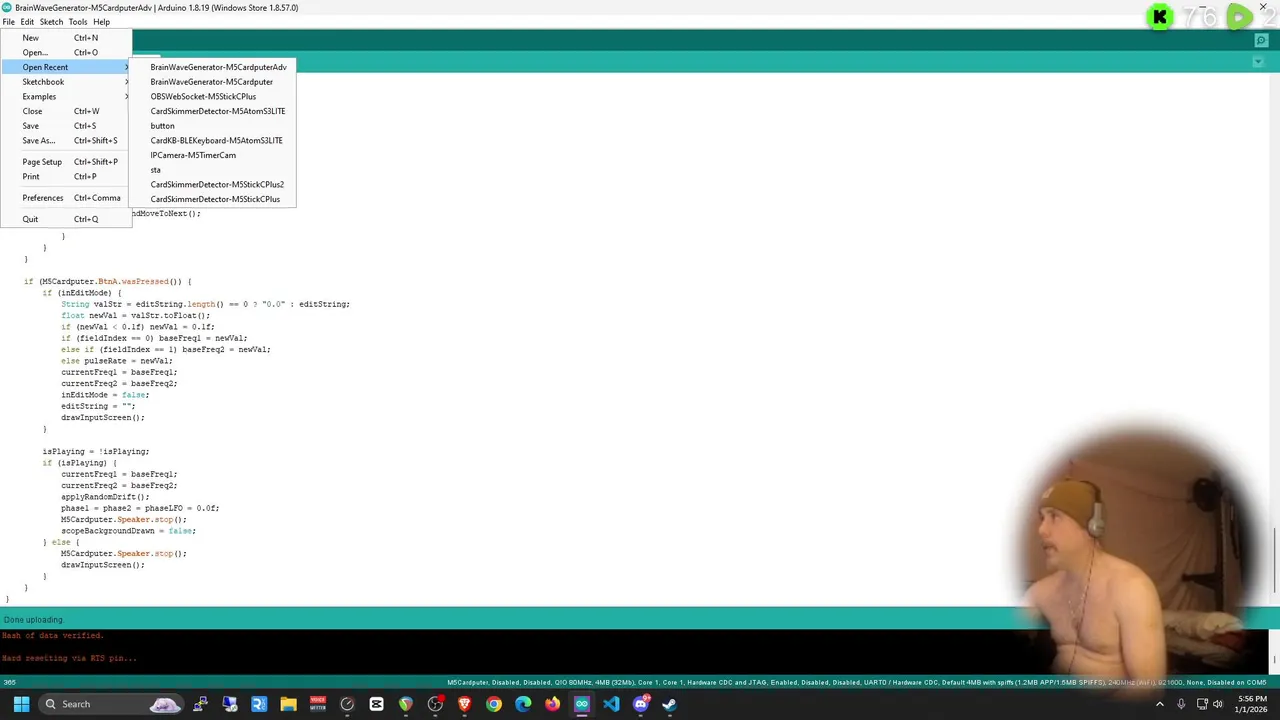Choose Save As... in the File menu
The width and height of the screenshot is (1280, 720).
tap(66, 141)
